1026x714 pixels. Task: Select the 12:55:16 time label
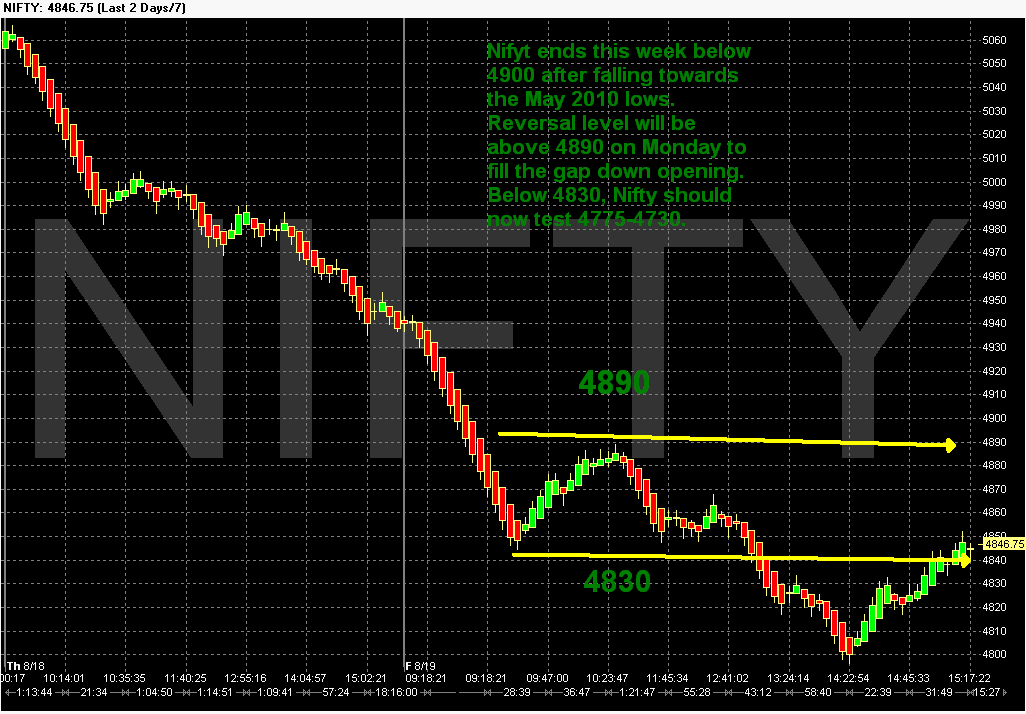(x=245, y=678)
